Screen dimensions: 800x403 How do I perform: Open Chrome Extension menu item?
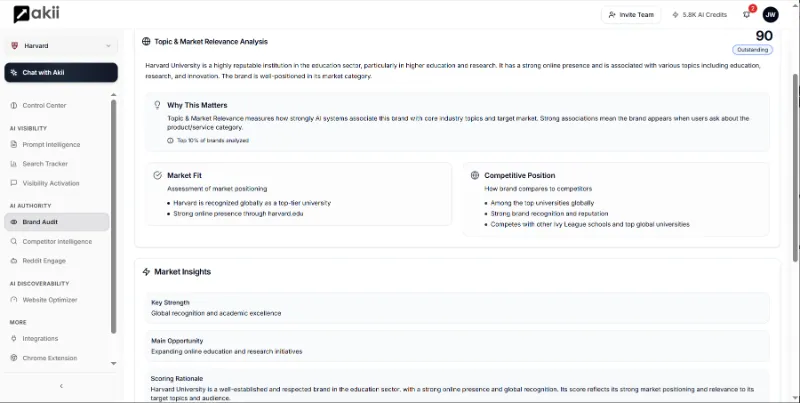[49, 357]
